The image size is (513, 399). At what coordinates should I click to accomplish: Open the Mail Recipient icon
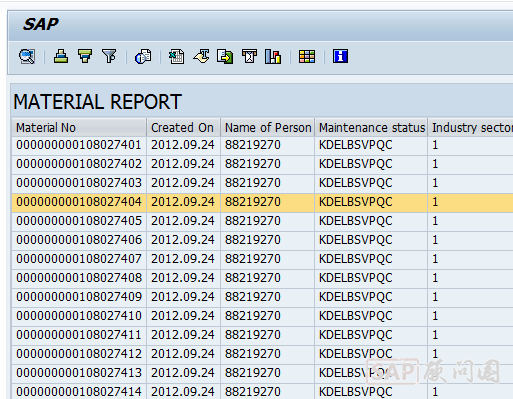[249, 56]
